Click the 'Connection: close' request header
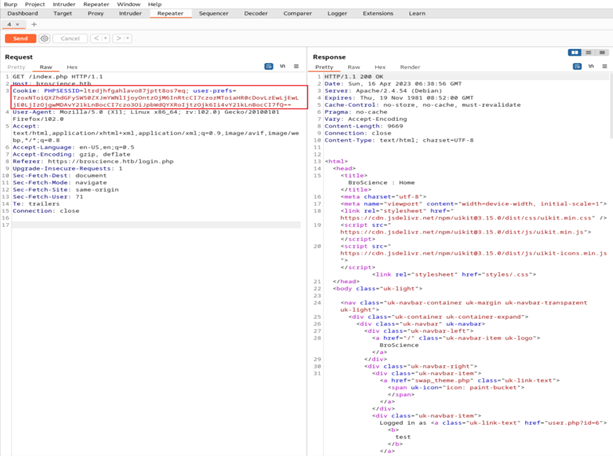The image size is (613, 456). 46,211
